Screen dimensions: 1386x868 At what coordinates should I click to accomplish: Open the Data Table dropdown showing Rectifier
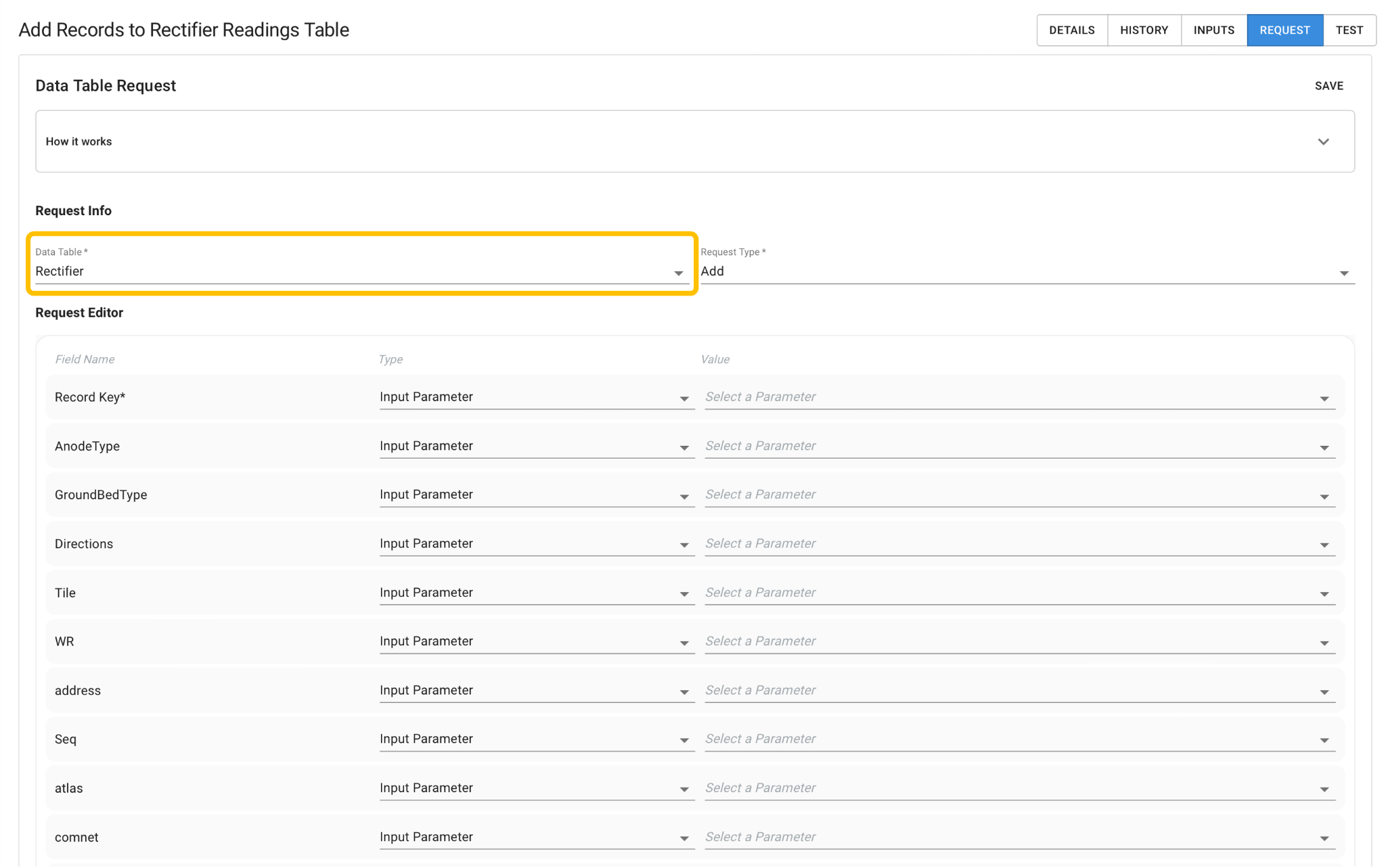click(x=361, y=271)
